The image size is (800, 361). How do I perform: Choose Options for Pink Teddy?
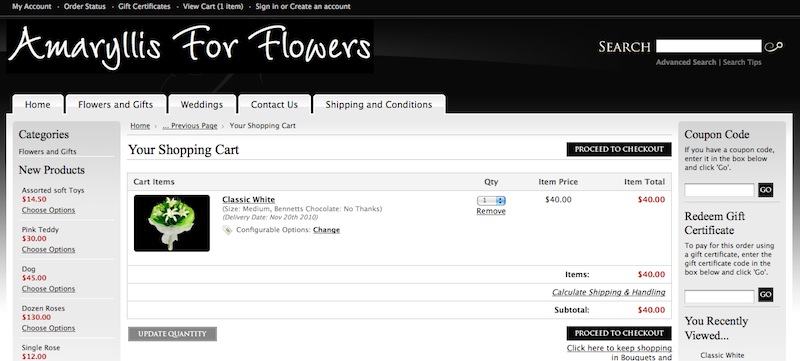pyautogui.click(x=48, y=249)
